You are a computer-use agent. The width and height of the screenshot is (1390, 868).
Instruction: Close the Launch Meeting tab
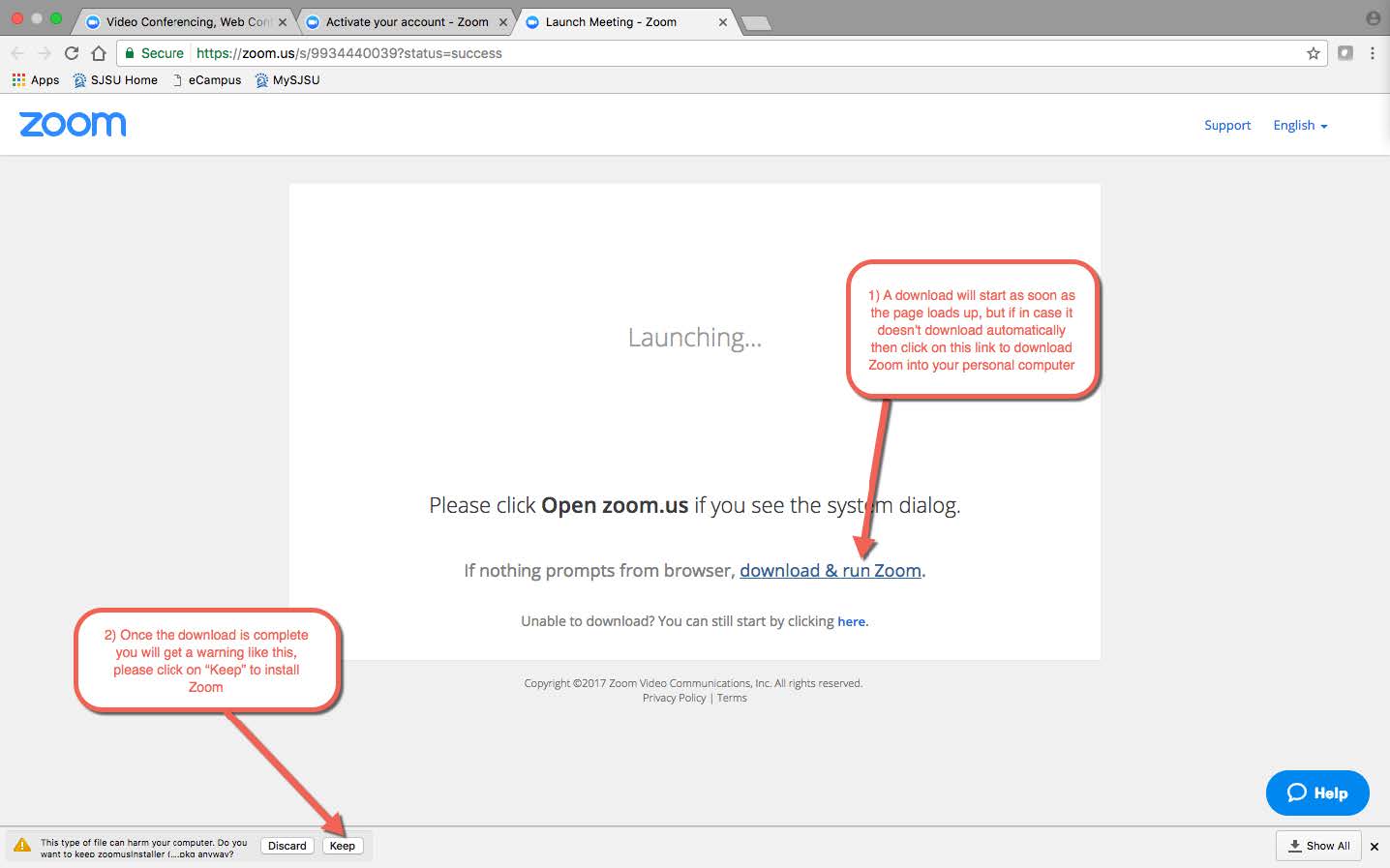click(x=722, y=21)
